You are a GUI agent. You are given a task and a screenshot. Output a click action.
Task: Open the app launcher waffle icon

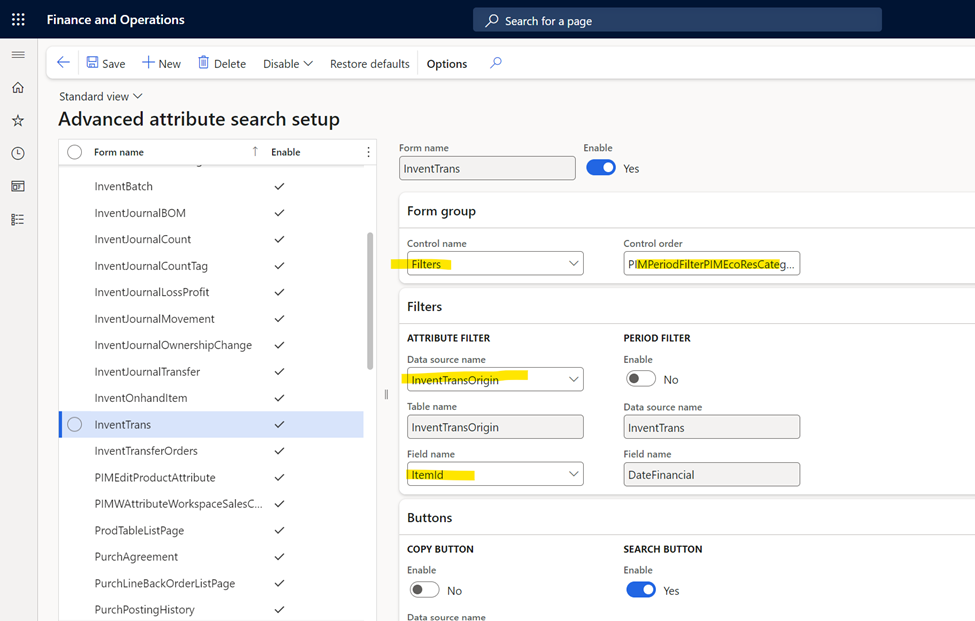pyautogui.click(x=18, y=19)
